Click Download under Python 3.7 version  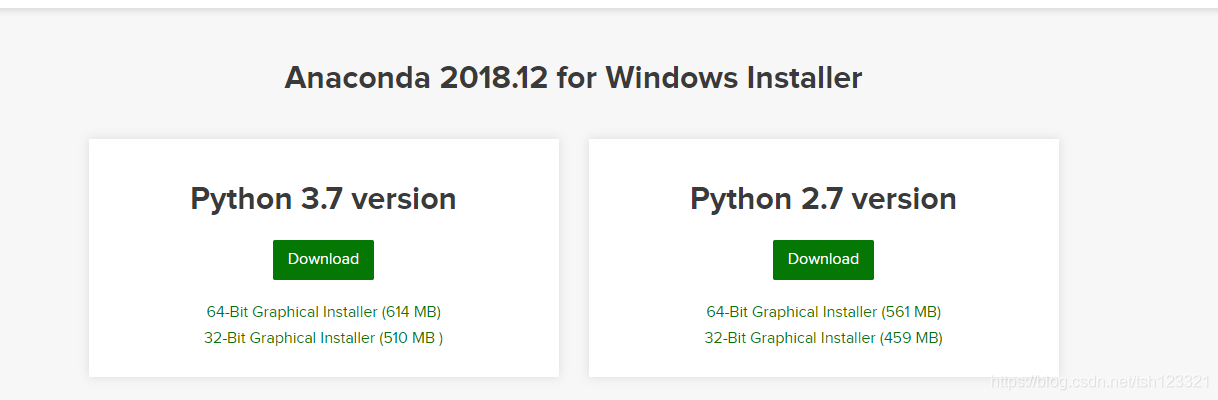click(323, 260)
